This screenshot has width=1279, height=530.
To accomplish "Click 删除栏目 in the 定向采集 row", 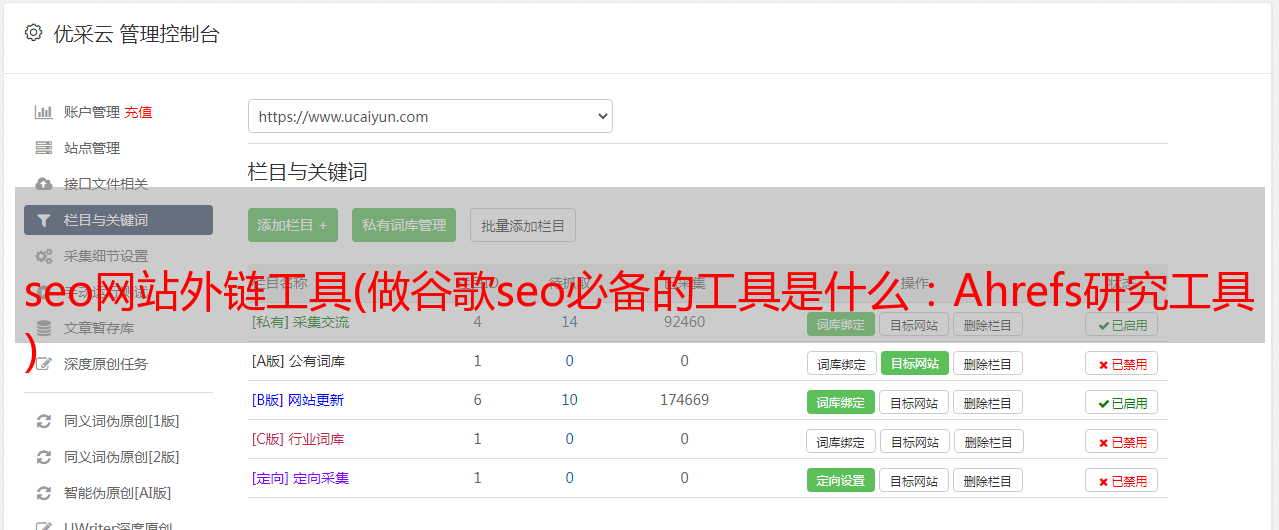I will 988,481.
